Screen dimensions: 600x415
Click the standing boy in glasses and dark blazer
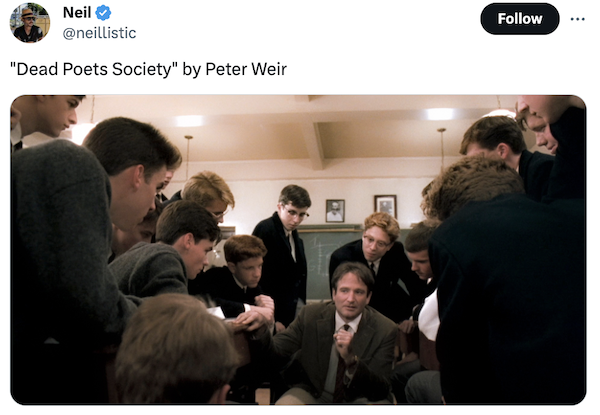284,245
